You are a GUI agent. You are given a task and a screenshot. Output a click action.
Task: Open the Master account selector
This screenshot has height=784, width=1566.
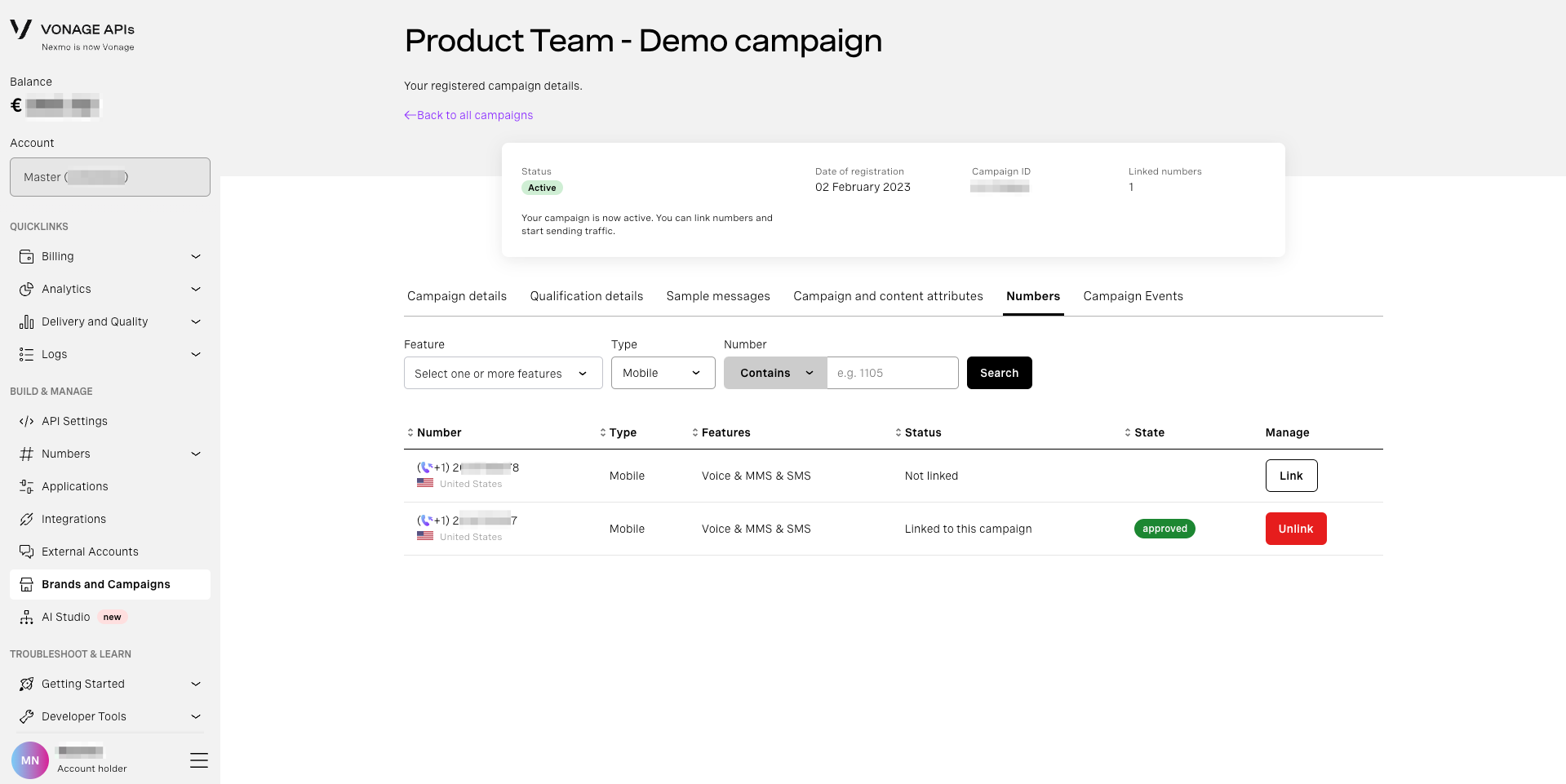tap(110, 177)
